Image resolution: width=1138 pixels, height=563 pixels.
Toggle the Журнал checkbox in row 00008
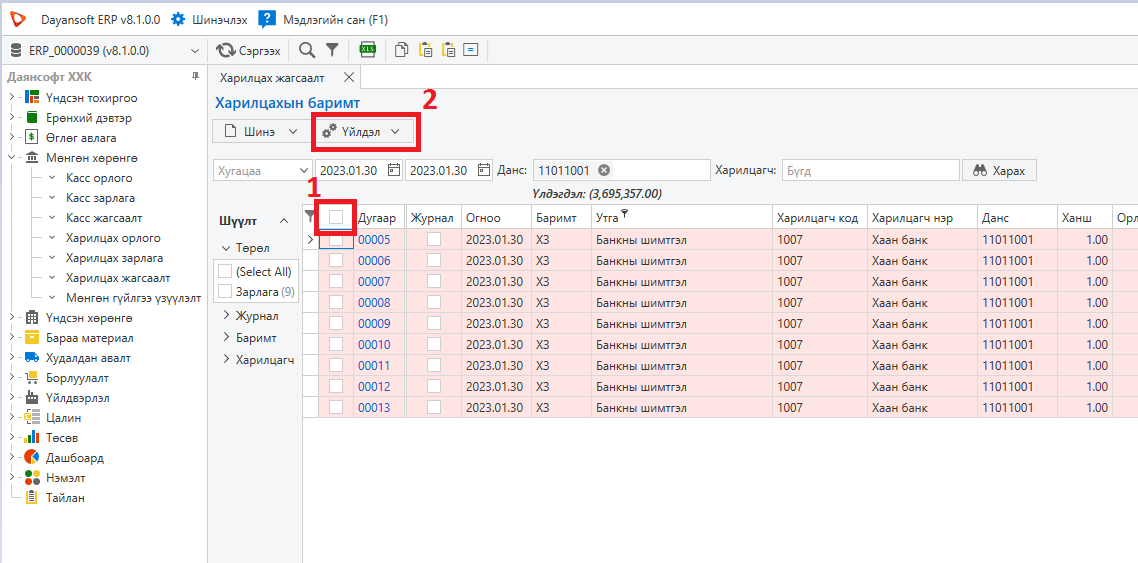pyautogui.click(x=434, y=303)
